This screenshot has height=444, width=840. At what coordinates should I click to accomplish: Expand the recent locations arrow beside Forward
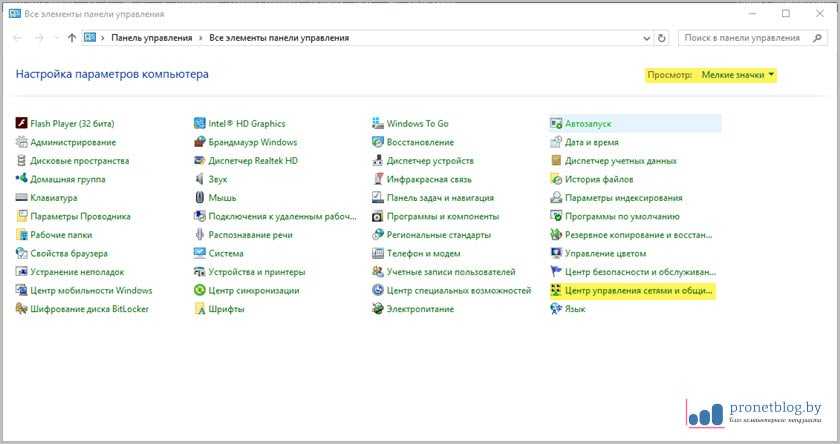pos(56,38)
